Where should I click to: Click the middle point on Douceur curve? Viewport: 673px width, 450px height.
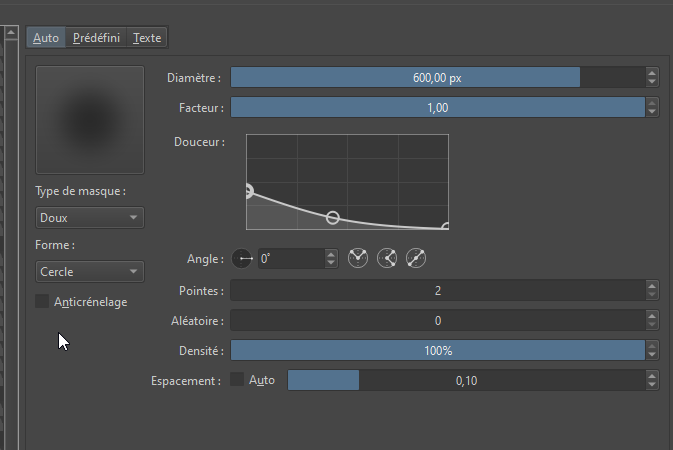point(333,217)
